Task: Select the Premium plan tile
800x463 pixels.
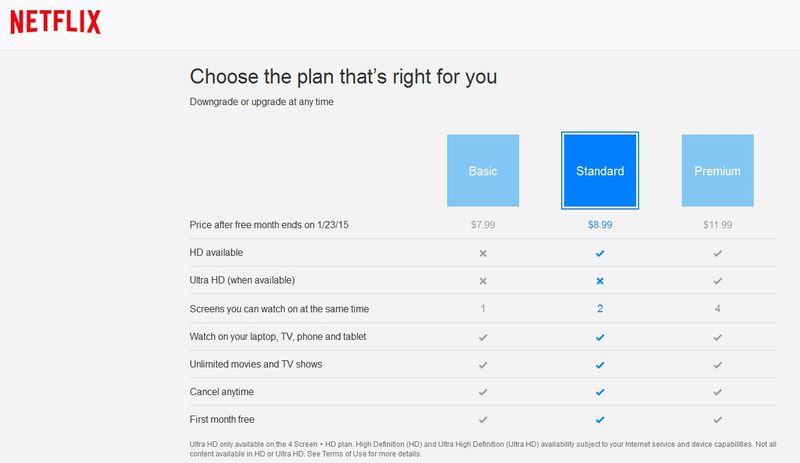Action: [717, 170]
